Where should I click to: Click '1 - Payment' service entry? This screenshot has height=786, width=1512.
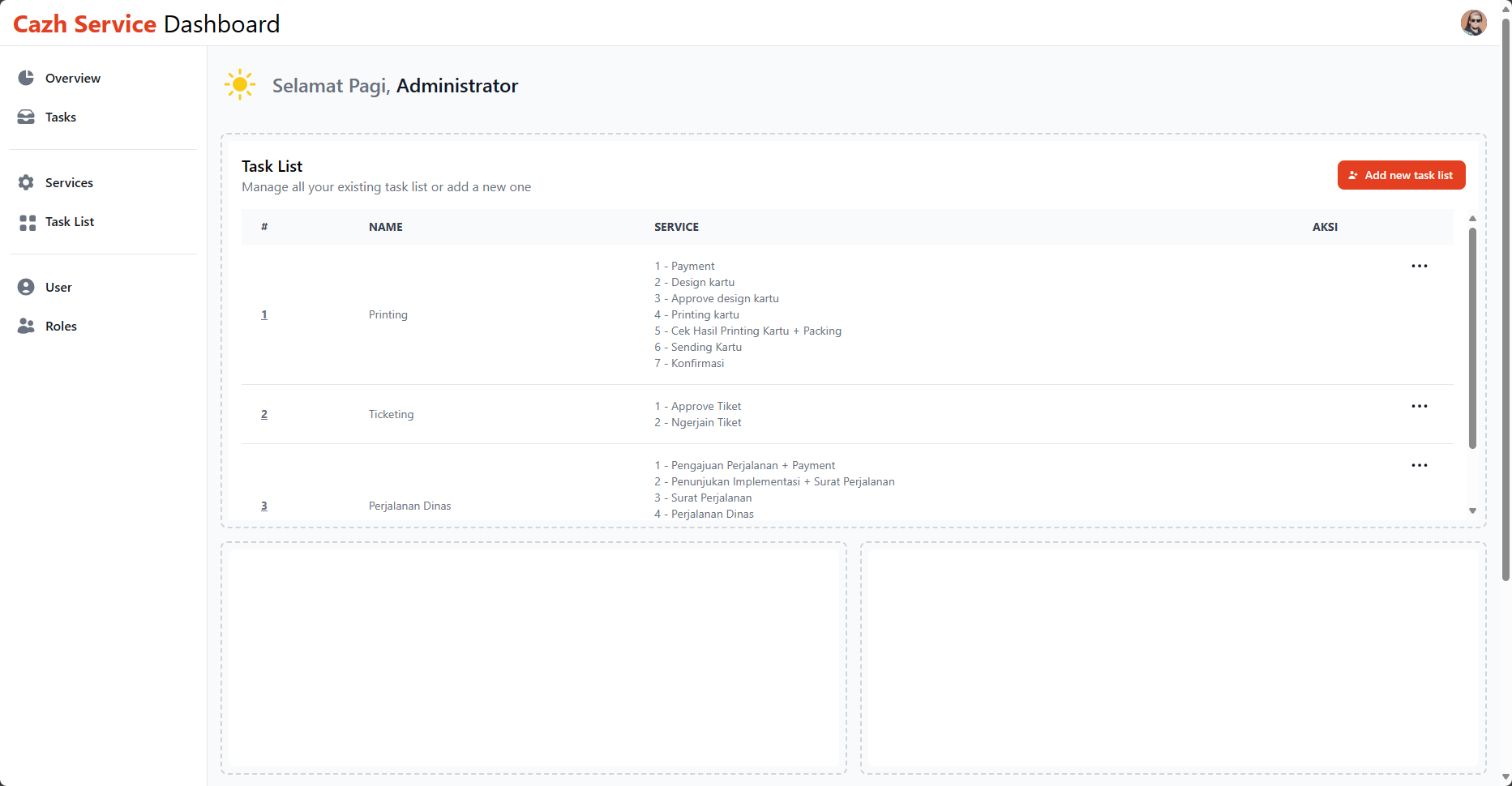click(x=685, y=266)
